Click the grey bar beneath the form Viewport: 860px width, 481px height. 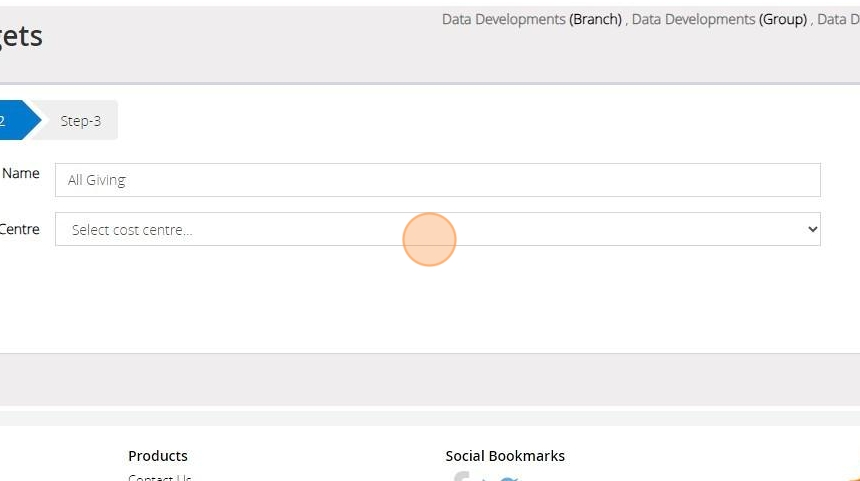pyautogui.click(x=430, y=379)
